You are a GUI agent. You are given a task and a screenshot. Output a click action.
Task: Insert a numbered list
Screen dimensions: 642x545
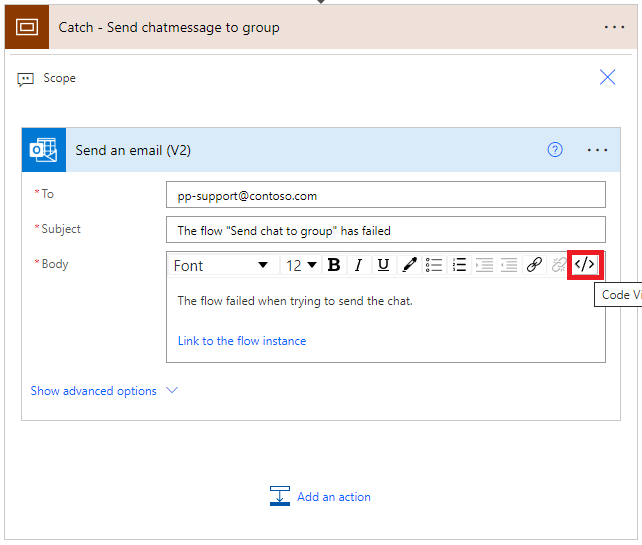(x=459, y=265)
